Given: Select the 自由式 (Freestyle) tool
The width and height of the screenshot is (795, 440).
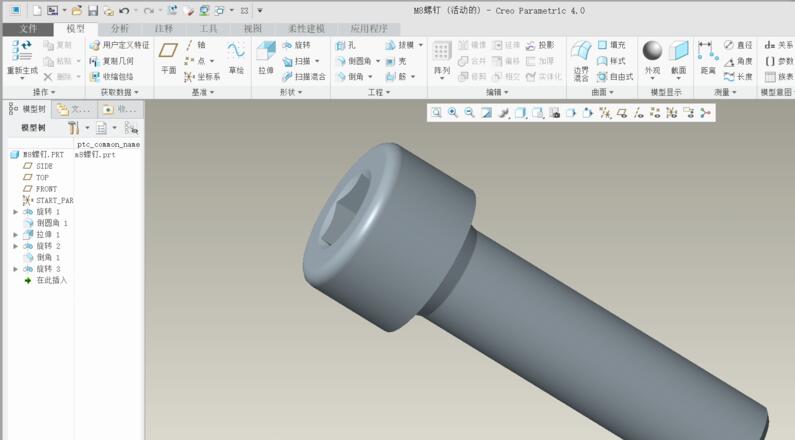Looking at the screenshot, I should tap(615, 77).
